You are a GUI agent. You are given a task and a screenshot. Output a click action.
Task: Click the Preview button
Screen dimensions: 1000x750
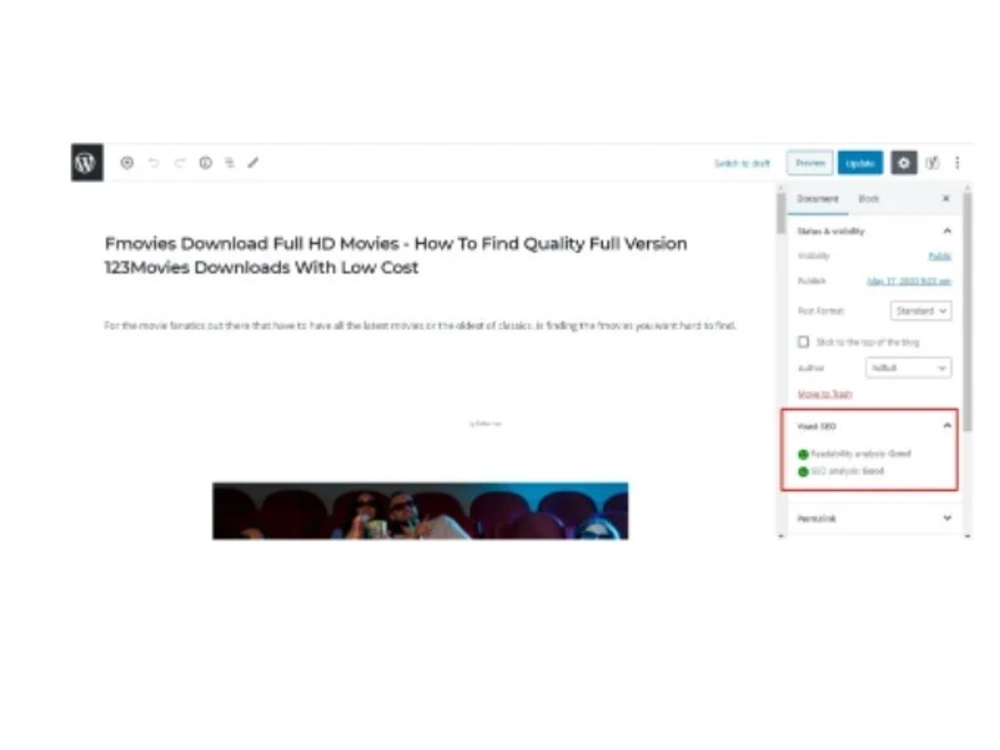click(x=810, y=163)
